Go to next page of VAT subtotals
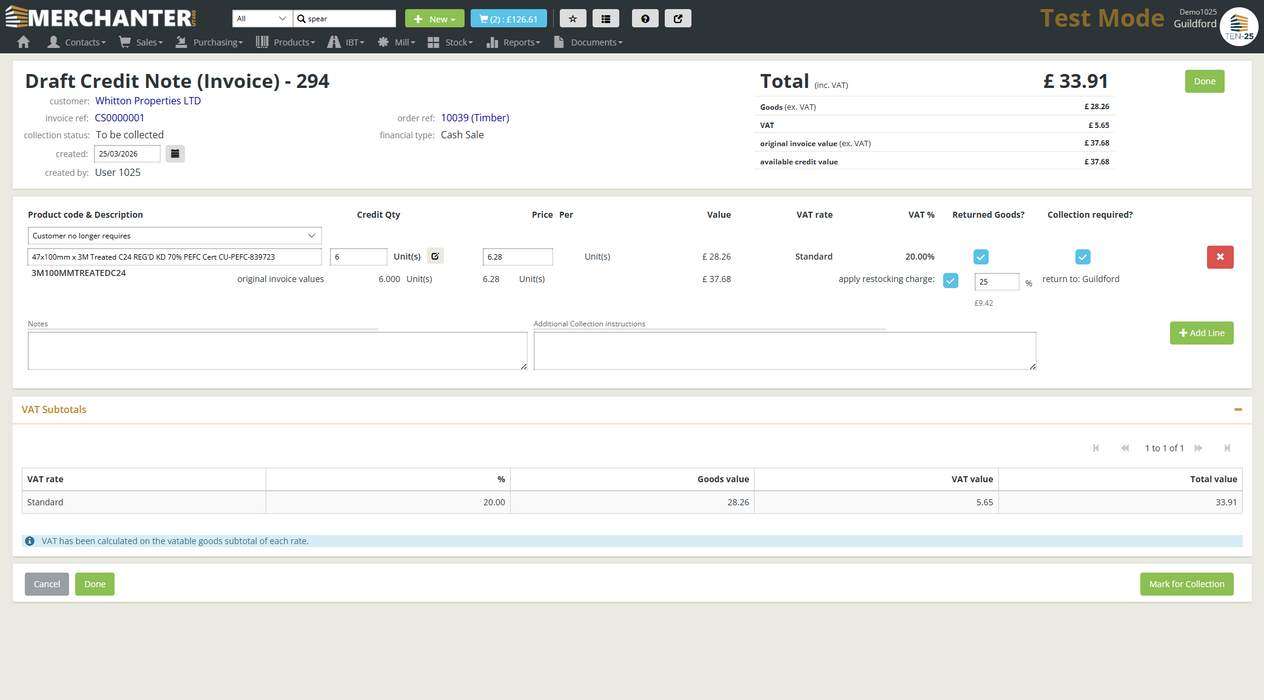Screen dimensions: 1264x700 (x=1198, y=448)
